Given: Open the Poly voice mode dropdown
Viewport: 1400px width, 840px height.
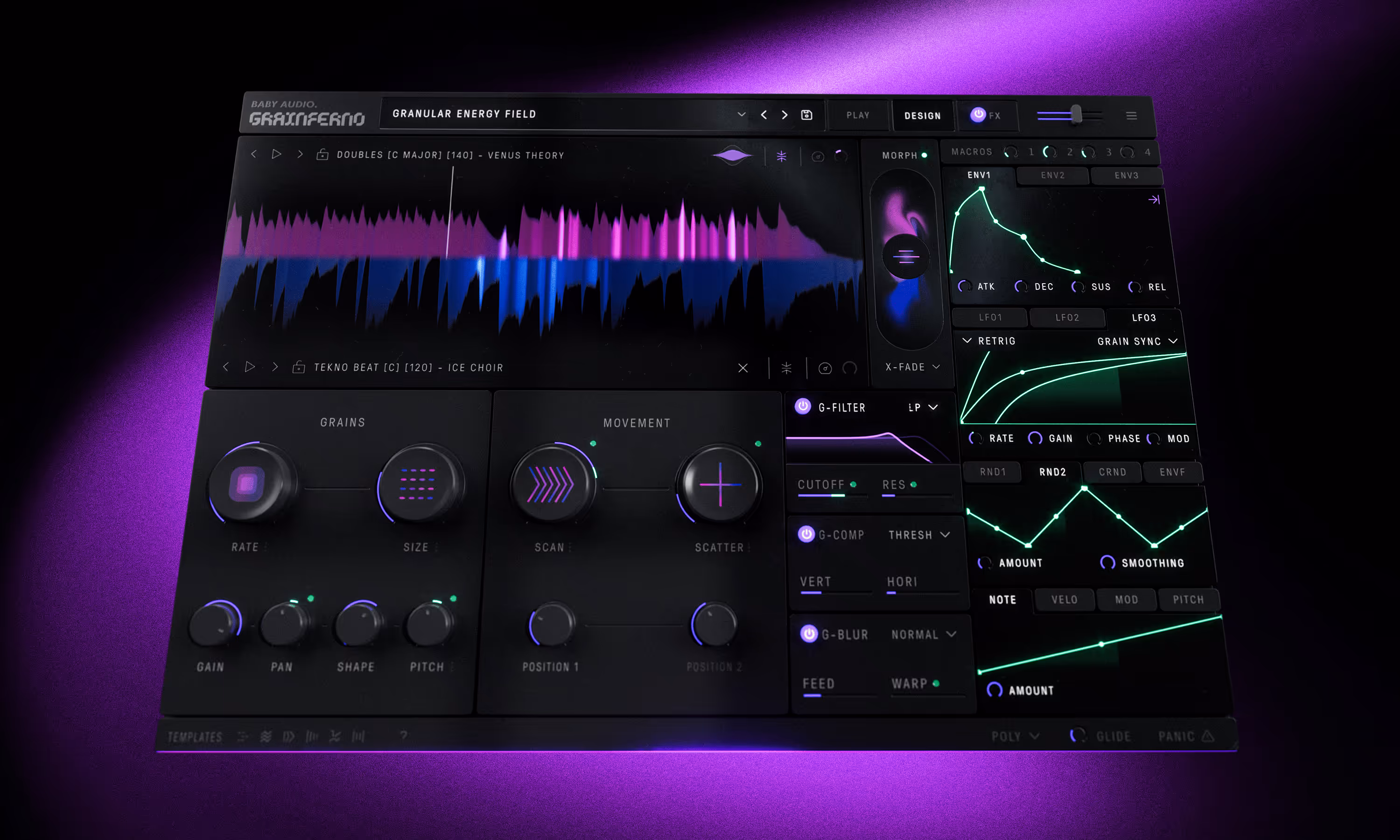Looking at the screenshot, I should coord(1015,736).
